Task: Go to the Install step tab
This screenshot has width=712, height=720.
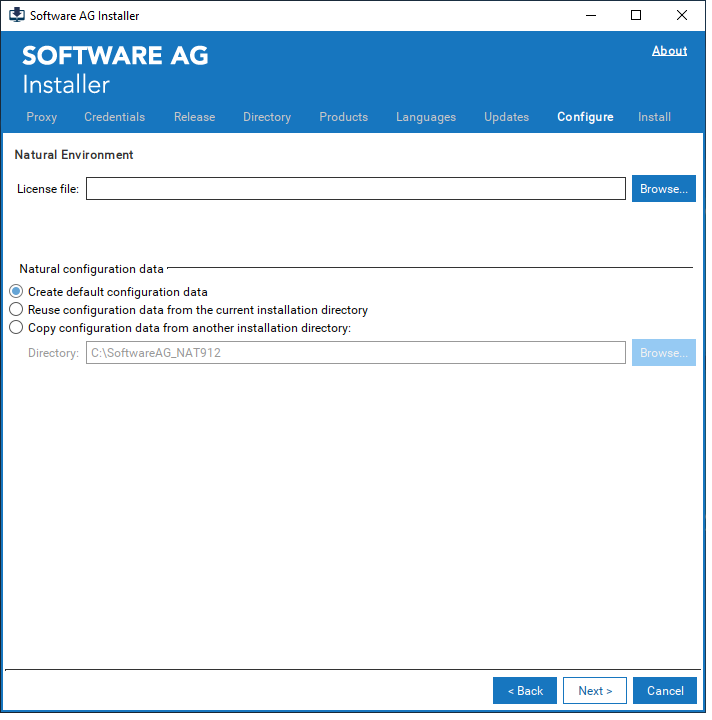Action: point(654,117)
